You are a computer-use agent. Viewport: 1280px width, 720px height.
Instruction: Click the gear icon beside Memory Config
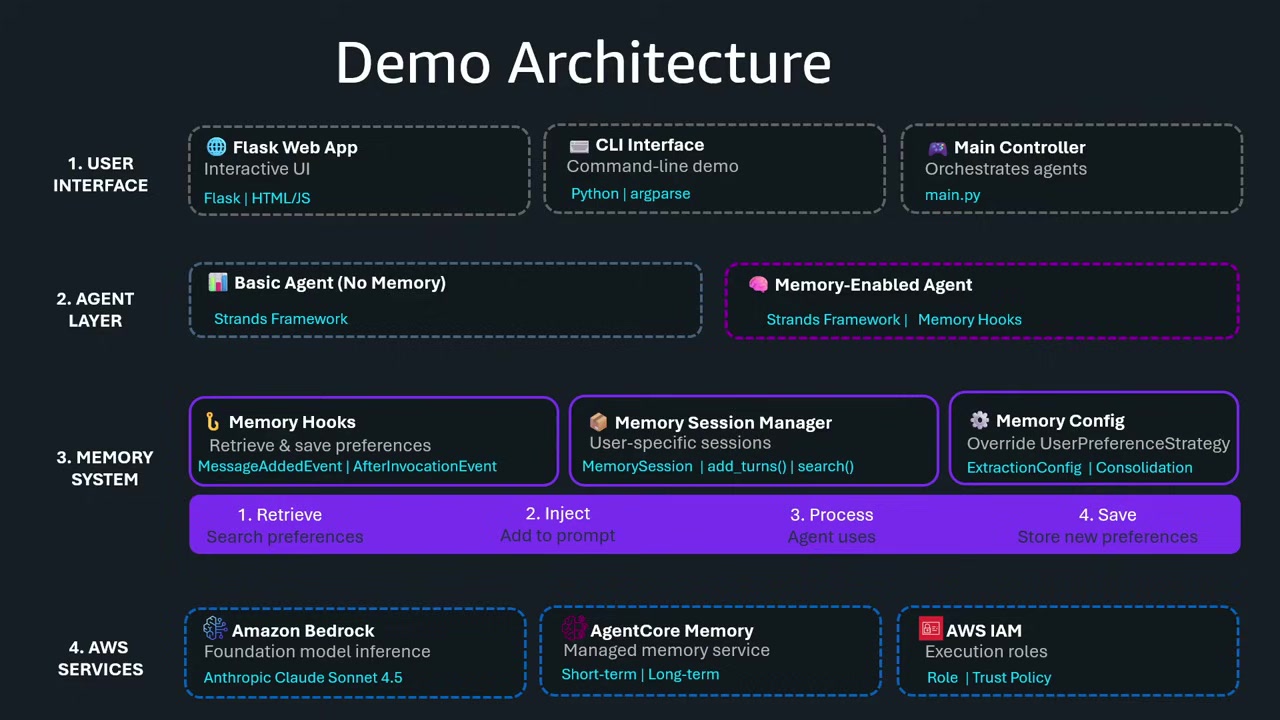pos(979,421)
